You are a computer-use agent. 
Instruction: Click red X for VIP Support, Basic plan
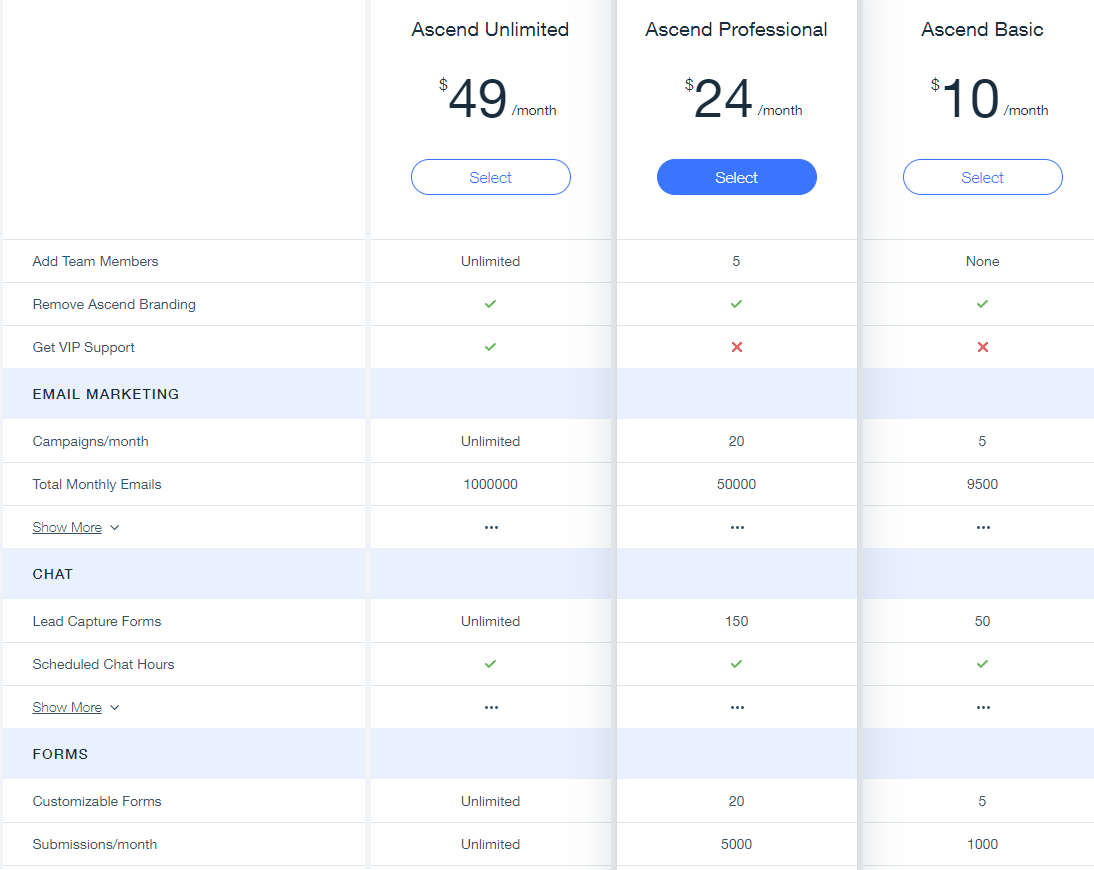click(982, 347)
